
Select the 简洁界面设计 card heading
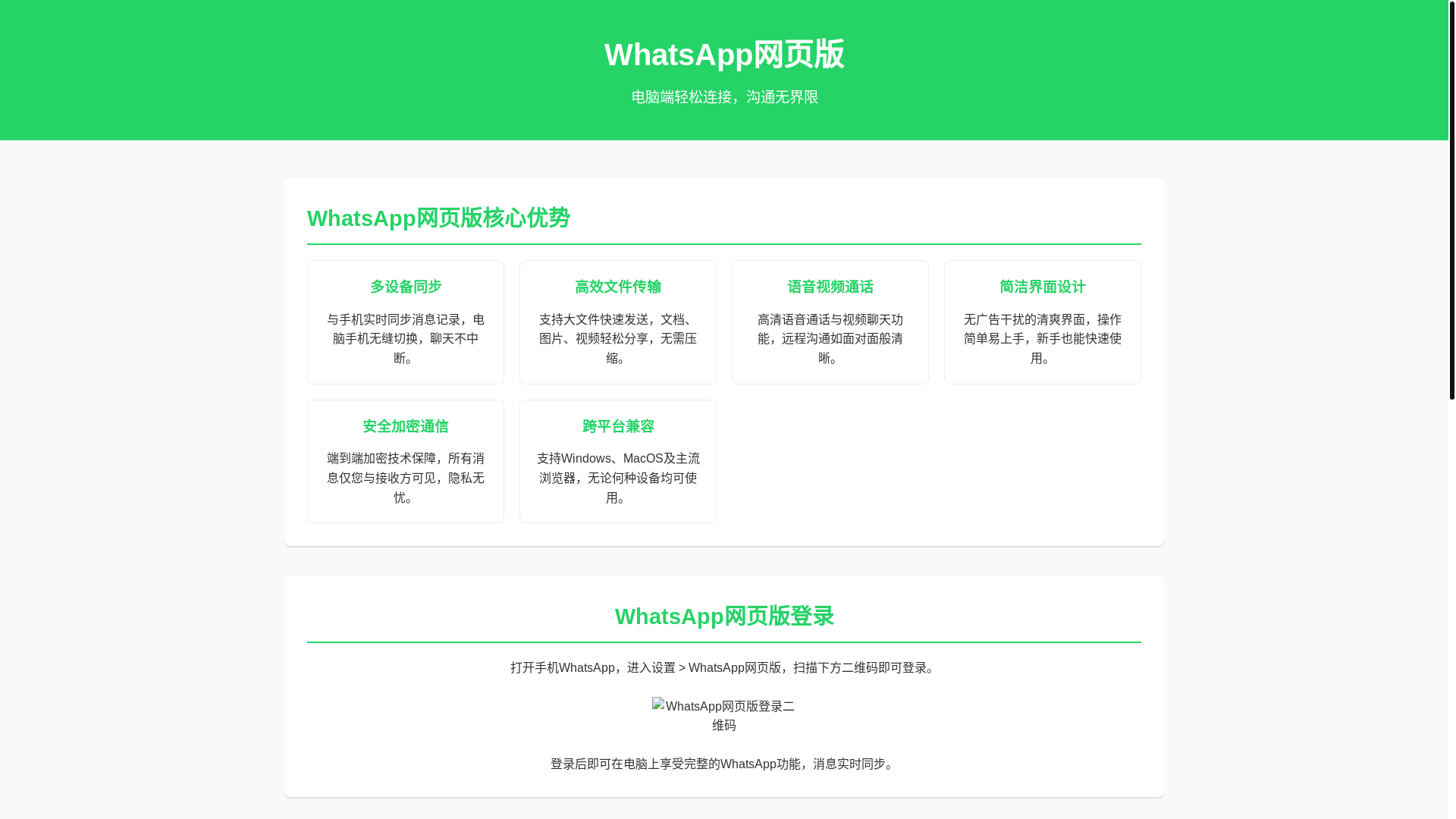(x=1043, y=287)
